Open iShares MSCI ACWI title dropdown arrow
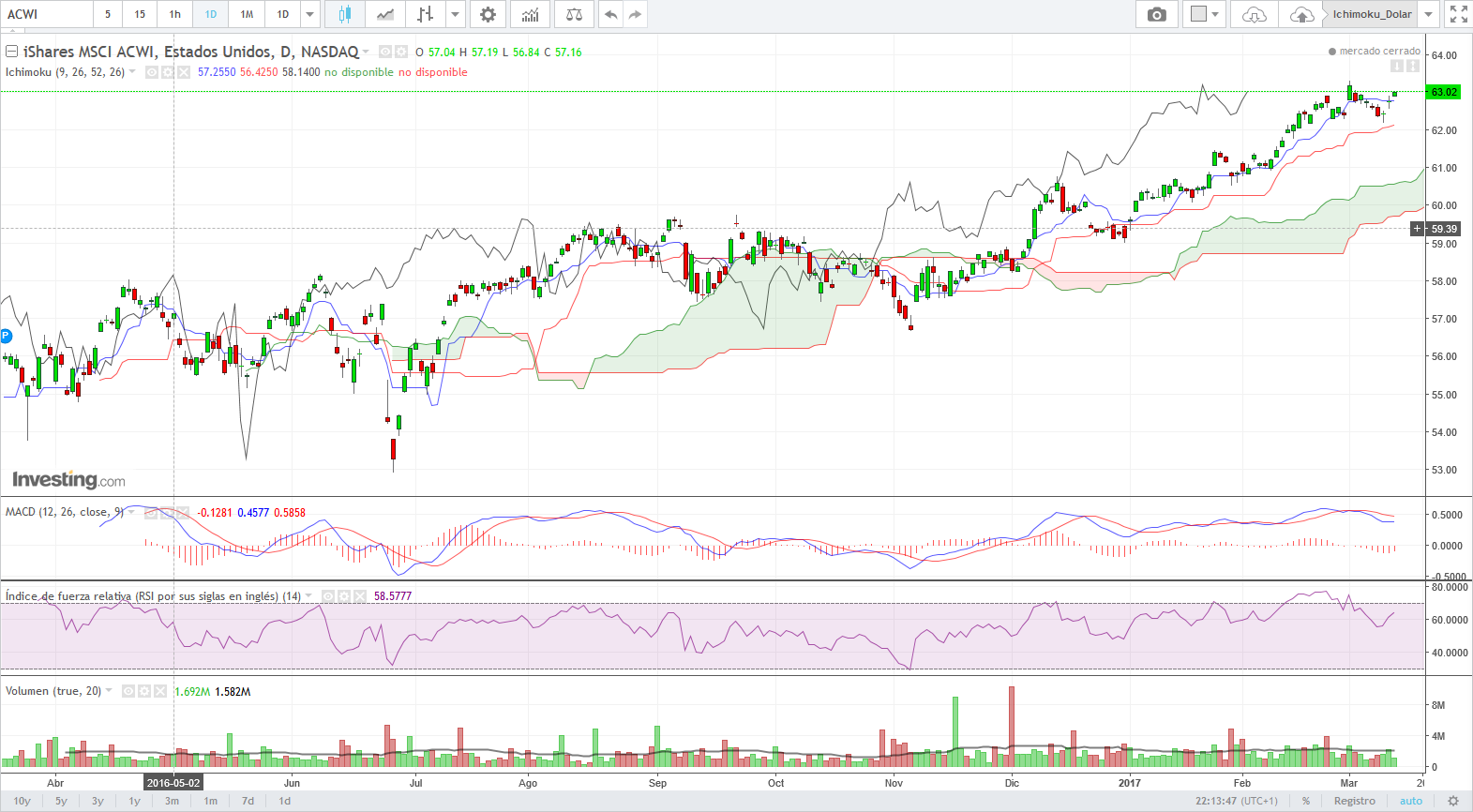The width and height of the screenshot is (1473, 812). [x=366, y=53]
